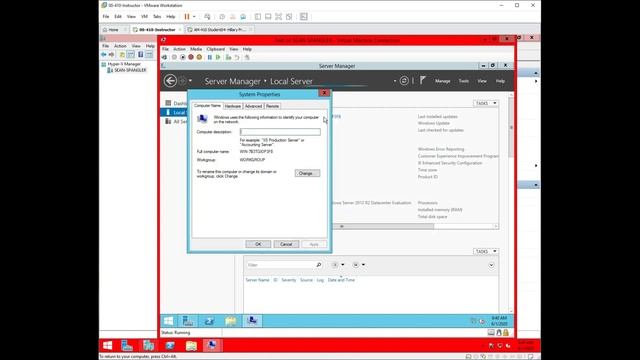Click the VMware console view icon at toolbar end

[x=304, y=17]
